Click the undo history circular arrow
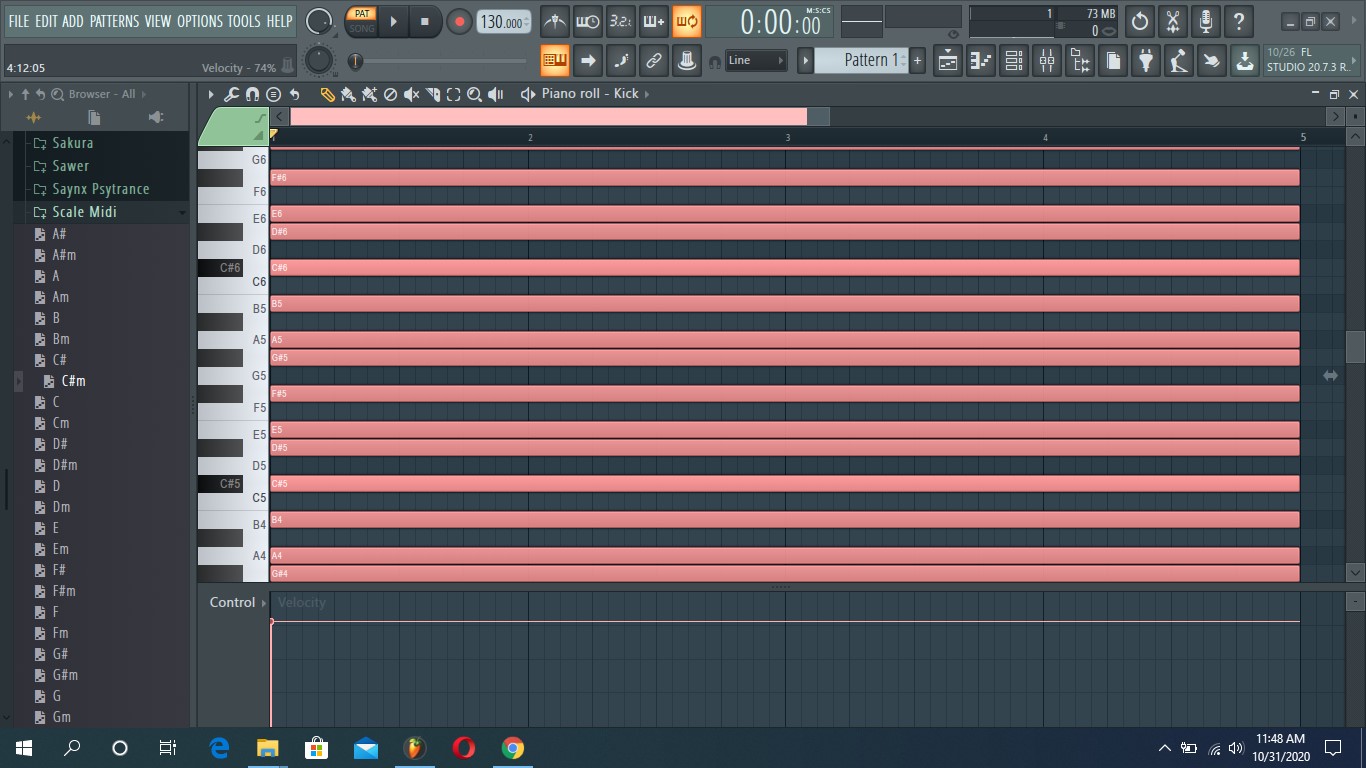Image resolution: width=1366 pixels, height=768 pixels. tap(1140, 21)
